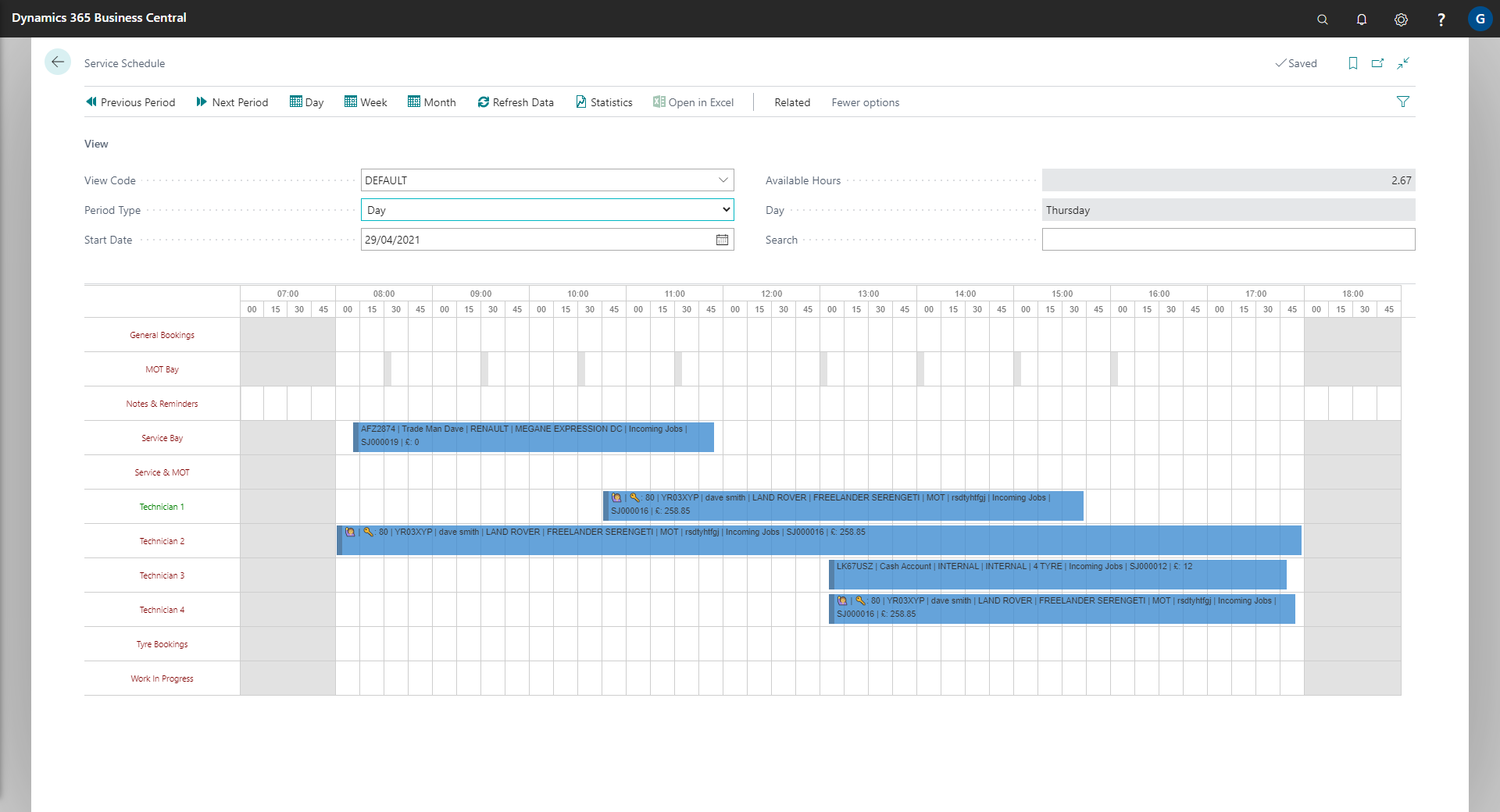This screenshot has width=1500, height=812.
Task: Switch the schedule to Week view
Action: [x=366, y=102]
